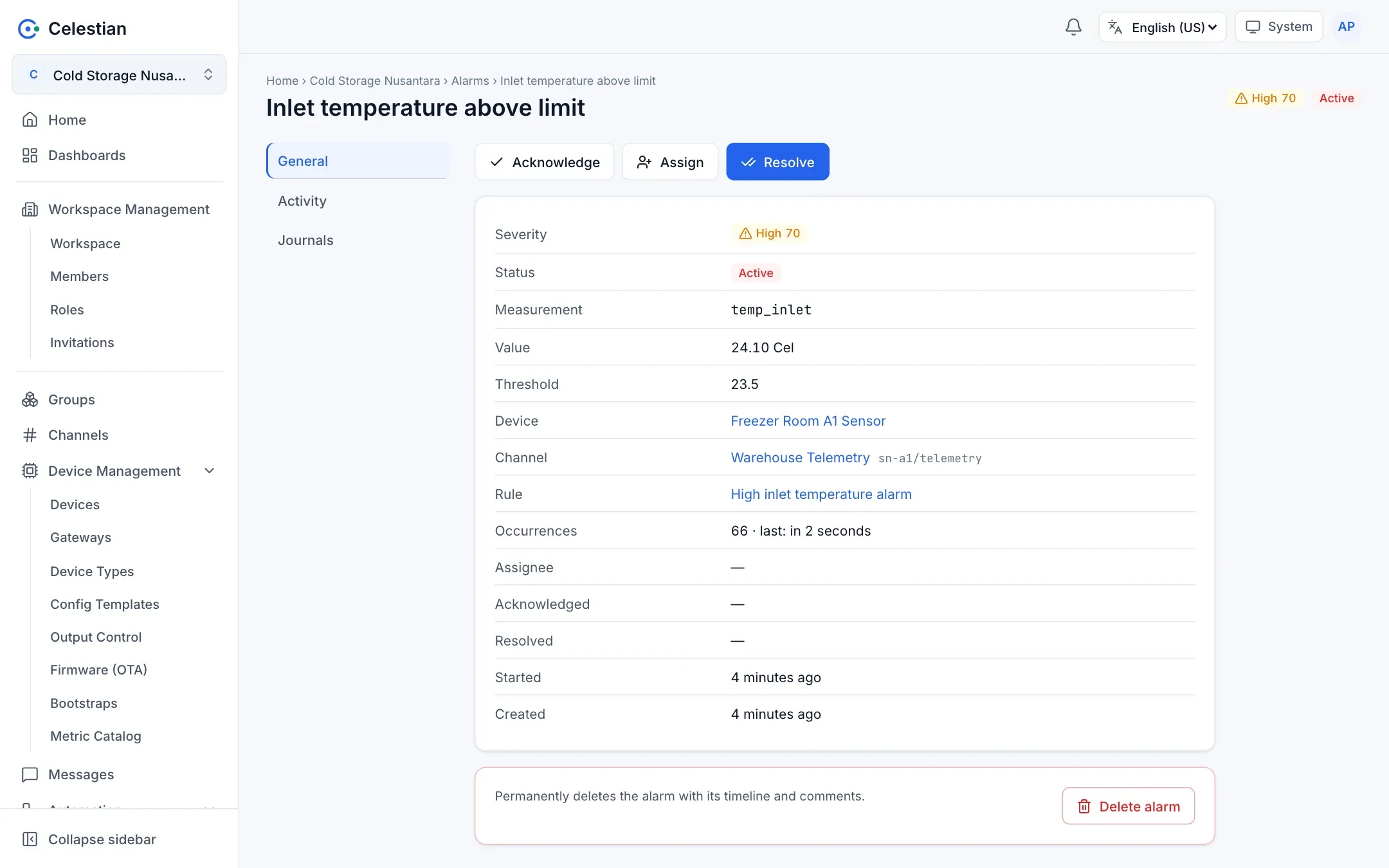Open Firmware (OTA) in the sidebar
Screen dimensions: 1389x868
[98, 670]
